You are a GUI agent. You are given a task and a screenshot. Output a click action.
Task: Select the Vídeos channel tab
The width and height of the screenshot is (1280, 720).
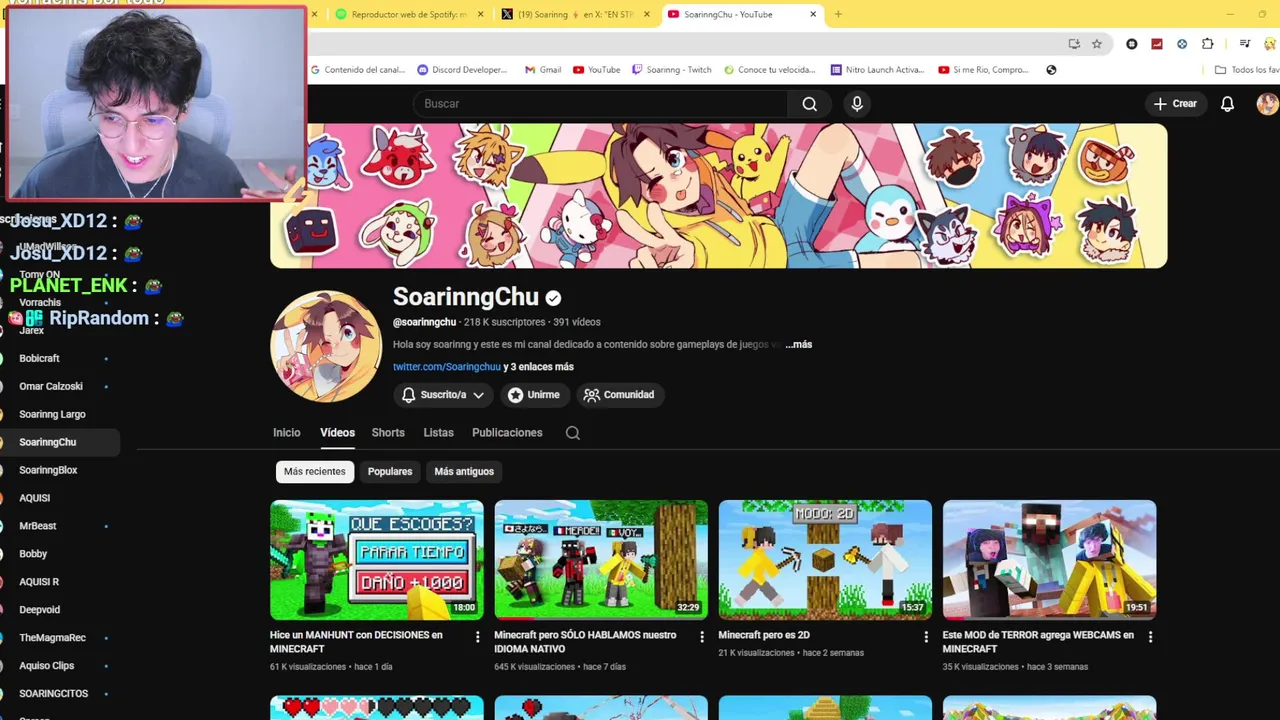337,433
